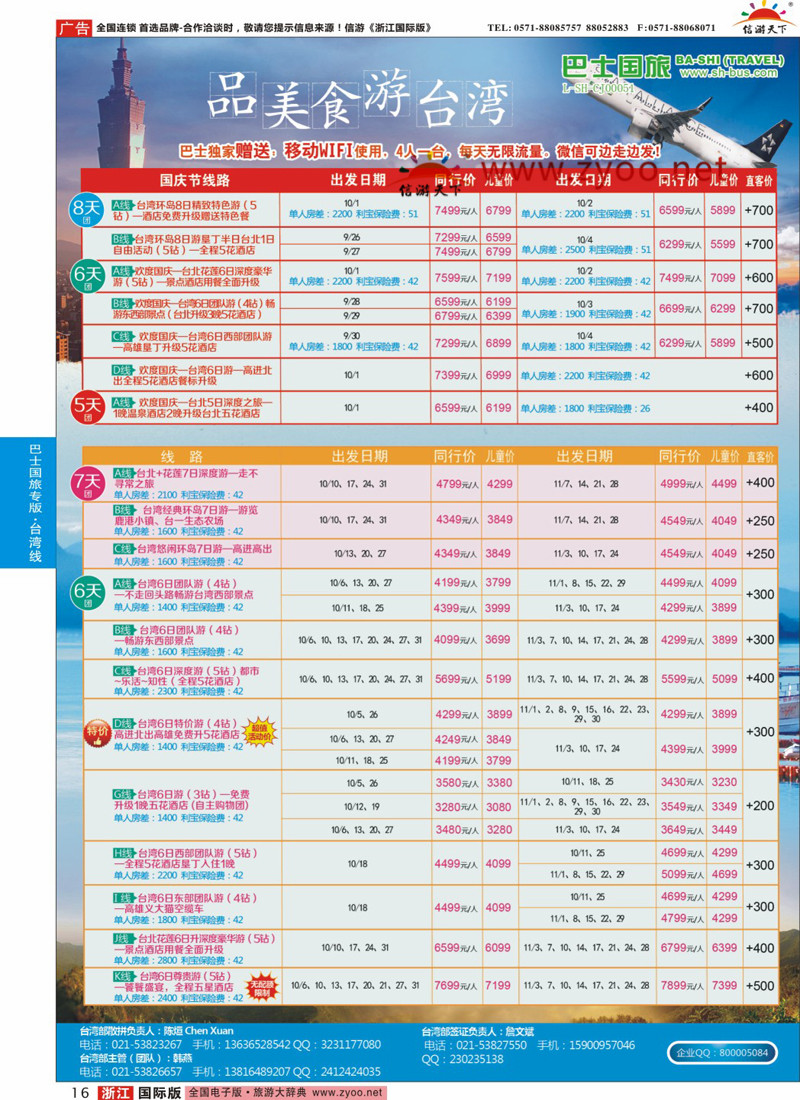This screenshot has height=1100, width=800.
Task: Click QQ number 230235138
Action: (x=476, y=1059)
